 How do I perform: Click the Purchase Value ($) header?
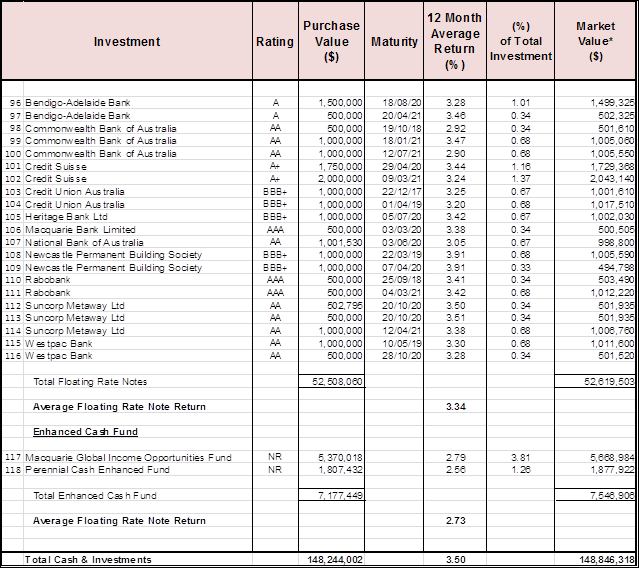(331, 41)
